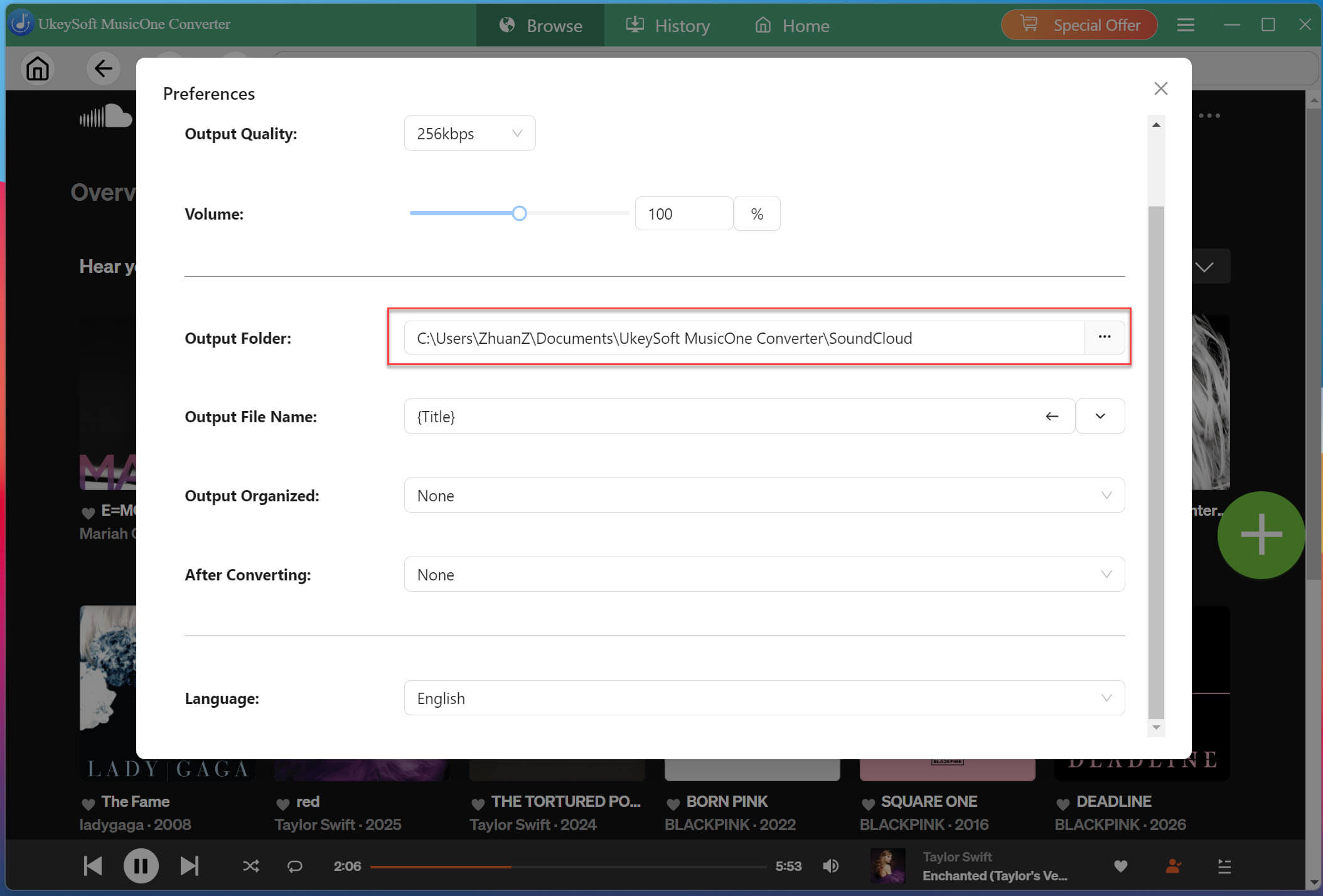Open the Language dropdown set to English
This screenshot has height=896, width=1323.
pyautogui.click(x=764, y=698)
